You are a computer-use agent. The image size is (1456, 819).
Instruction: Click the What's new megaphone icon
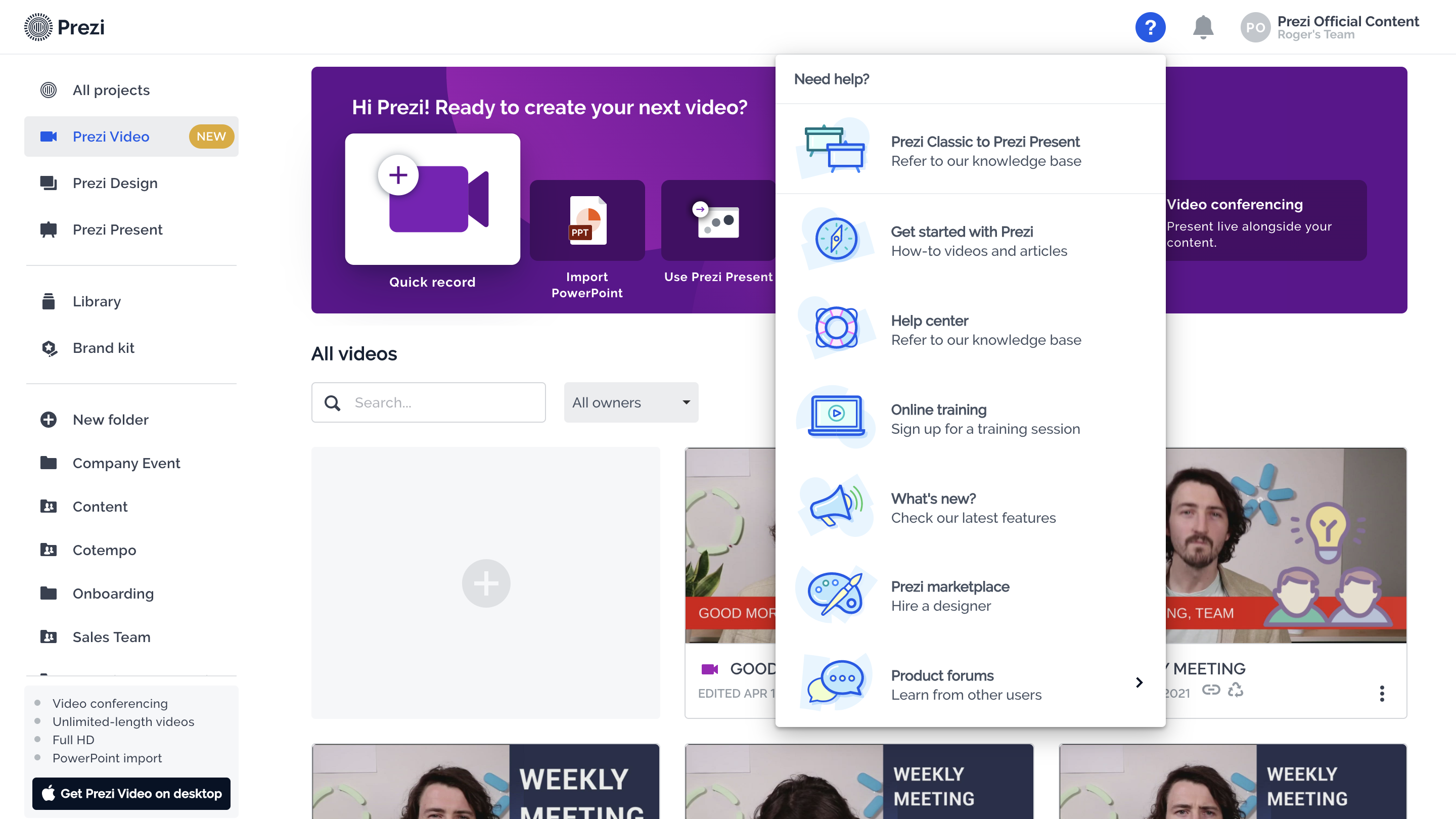point(836,506)
